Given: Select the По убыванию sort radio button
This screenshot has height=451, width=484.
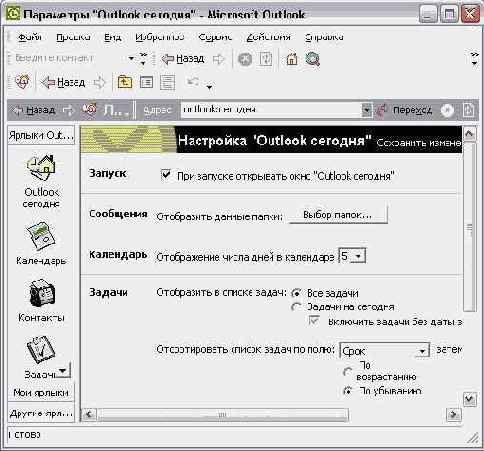Looking at the screenshot, I should click(x=348, y=391).
